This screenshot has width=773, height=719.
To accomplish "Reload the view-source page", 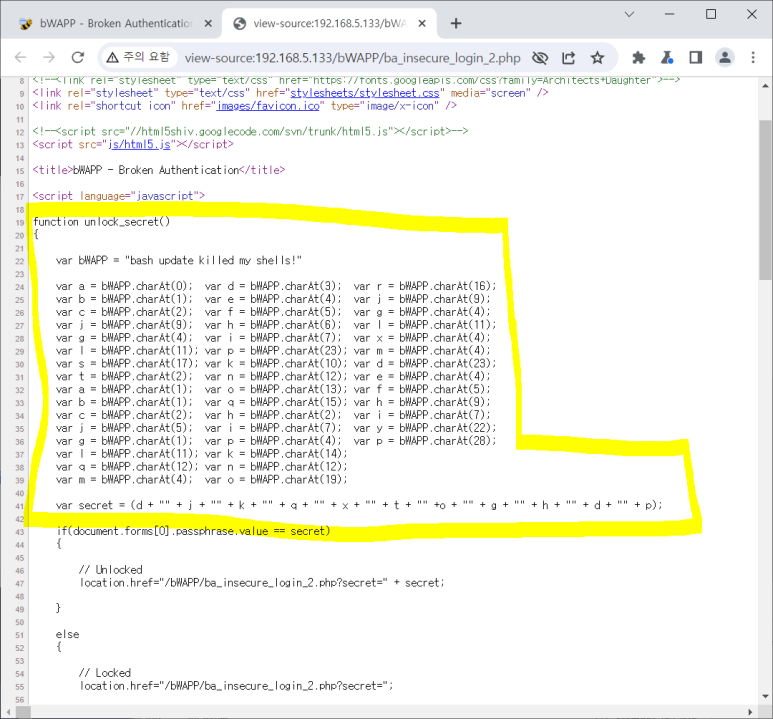I will click(78, 58).
